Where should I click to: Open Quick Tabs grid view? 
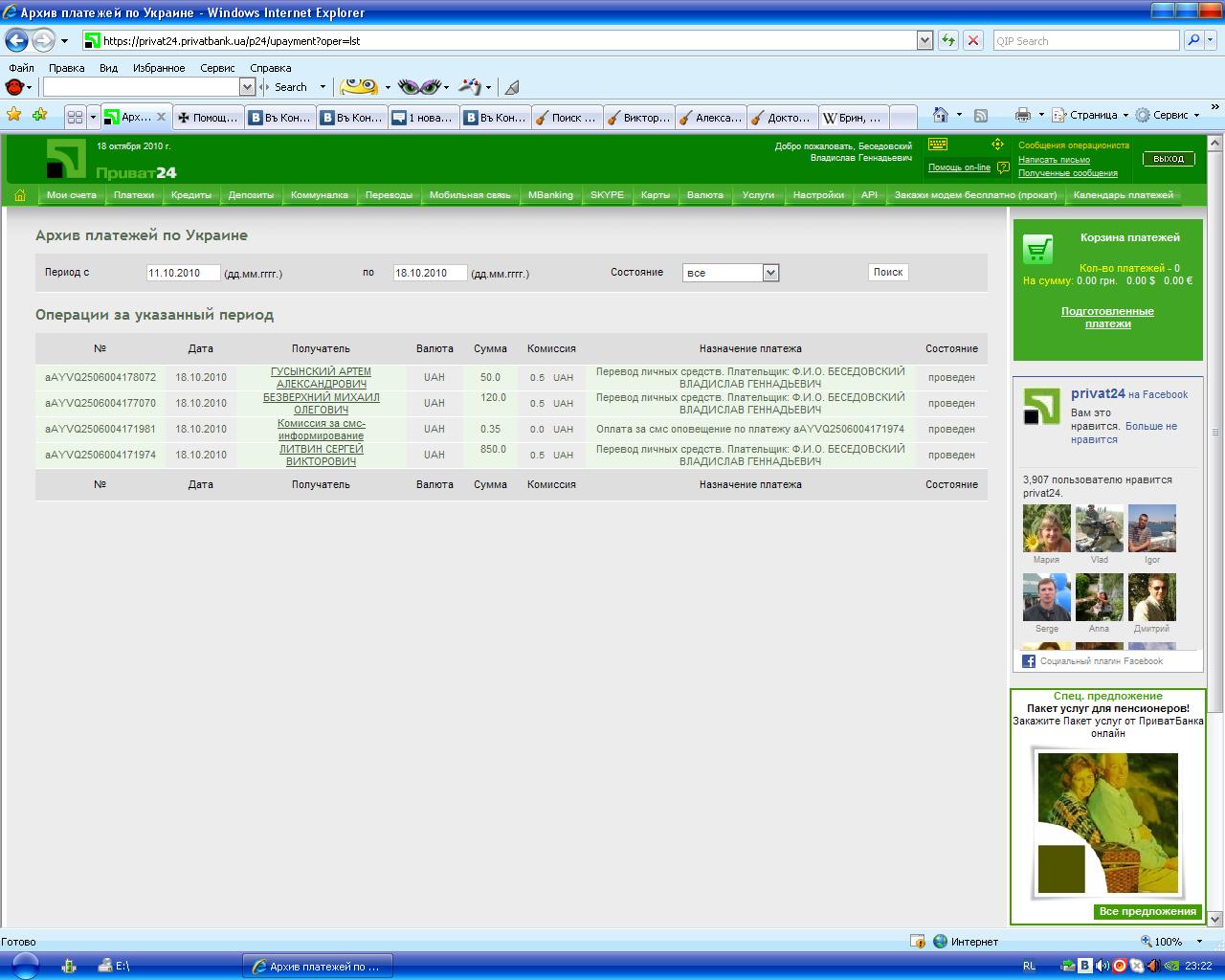pyautogui.click(x=75, y=117)
